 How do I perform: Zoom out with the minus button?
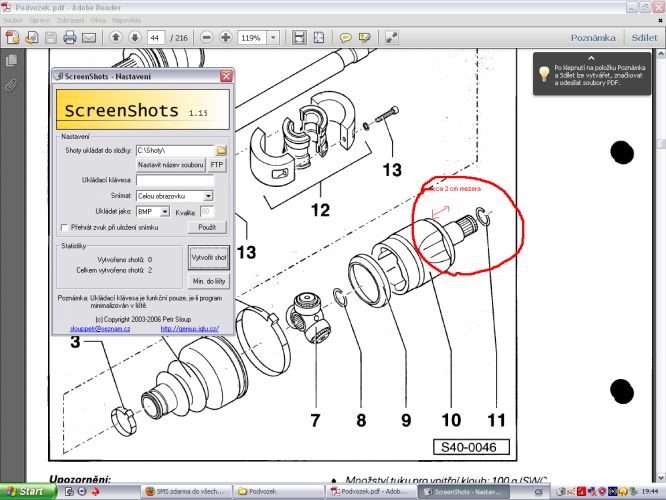coord(207,38)
